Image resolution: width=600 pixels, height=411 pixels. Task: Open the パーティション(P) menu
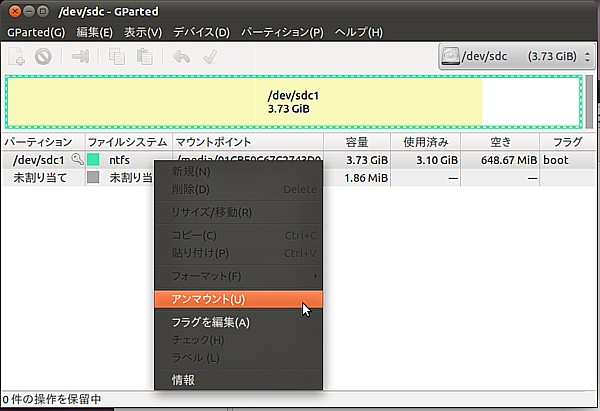coord(282,32)
